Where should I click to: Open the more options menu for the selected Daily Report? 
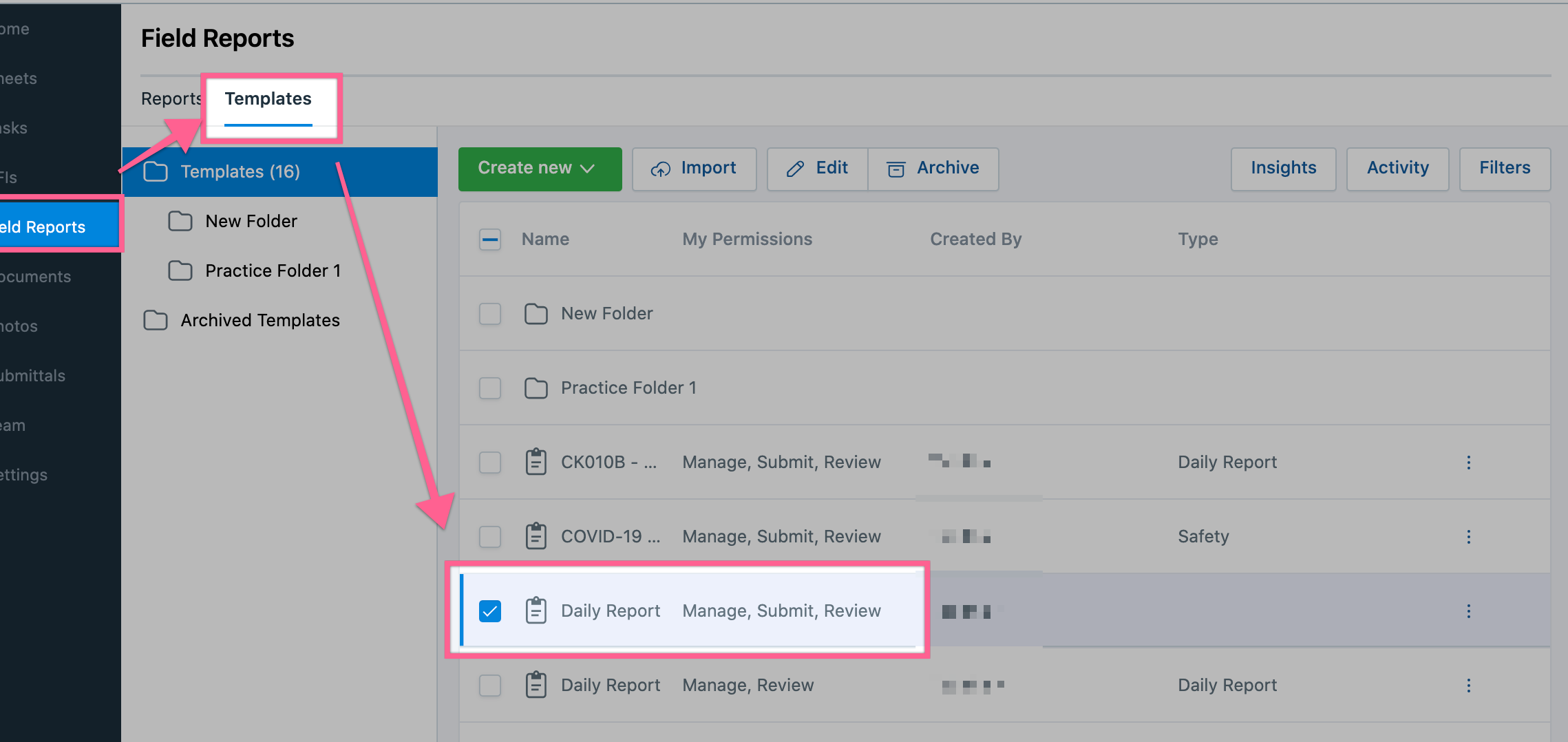click(1468, 611)
